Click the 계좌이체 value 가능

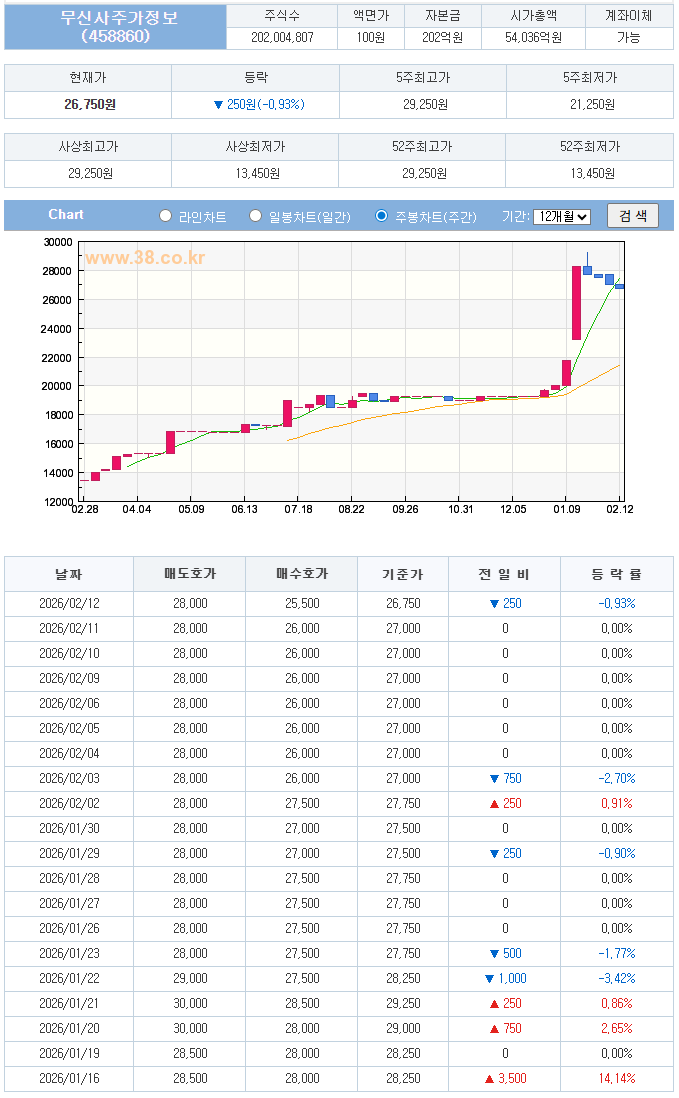629,37
